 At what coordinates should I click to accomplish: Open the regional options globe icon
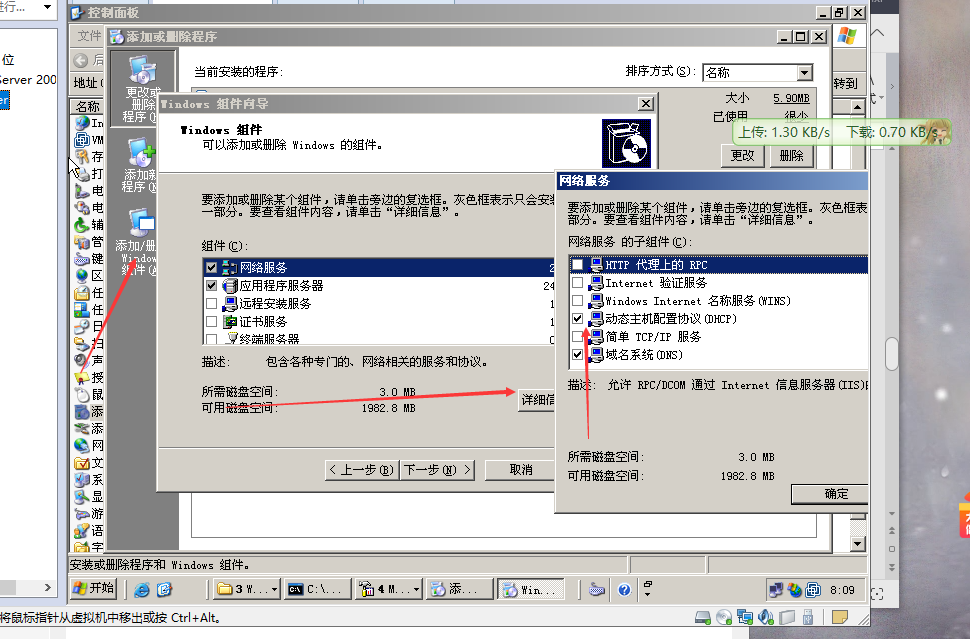pos(82,275)
